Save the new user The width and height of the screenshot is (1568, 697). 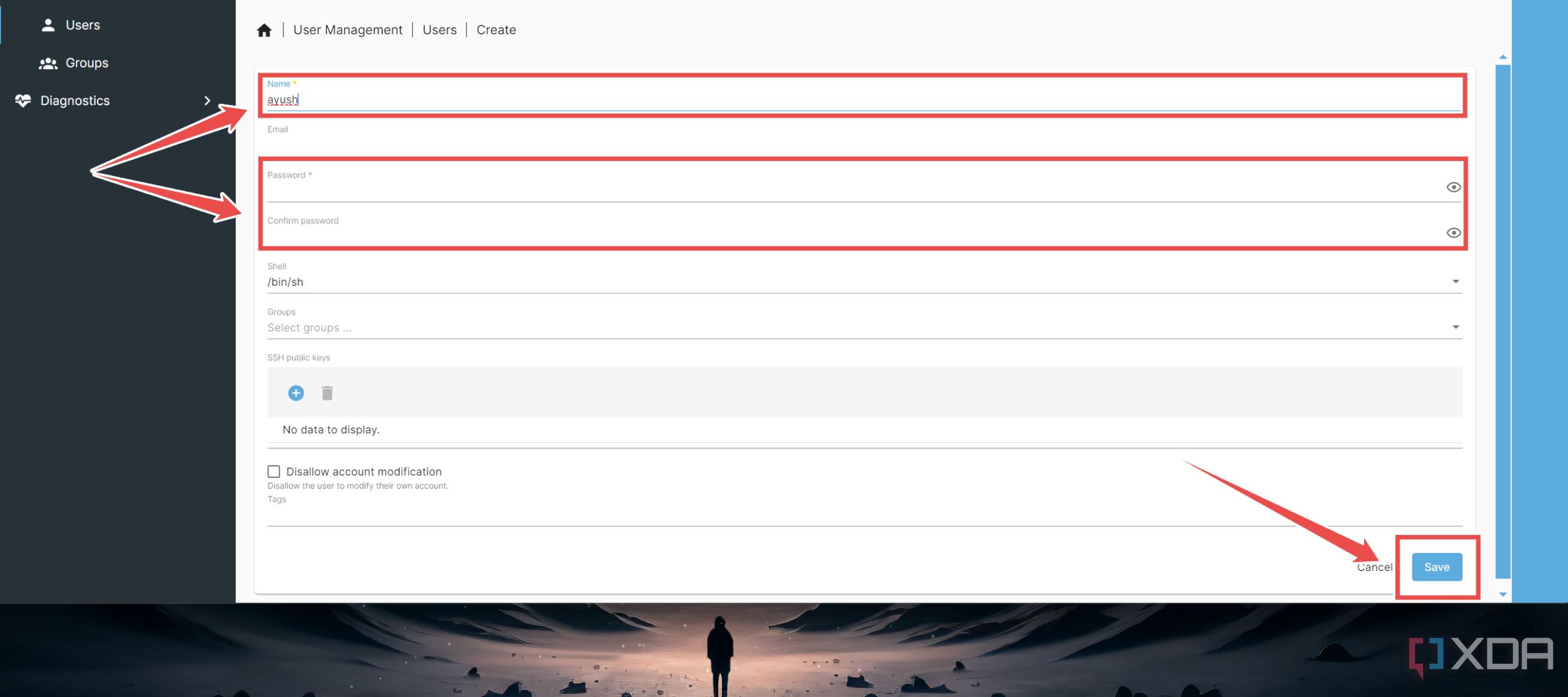[x=1437, y=567]
